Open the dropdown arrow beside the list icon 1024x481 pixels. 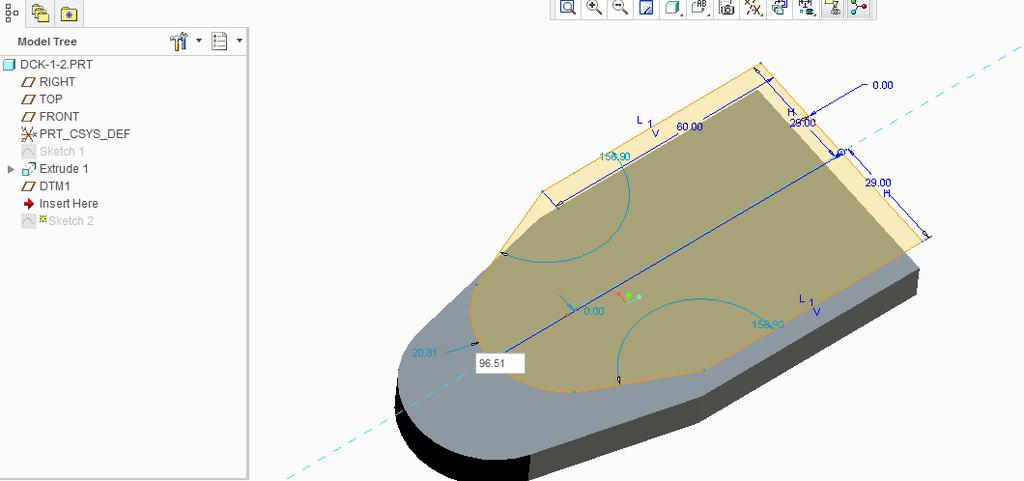240,40
